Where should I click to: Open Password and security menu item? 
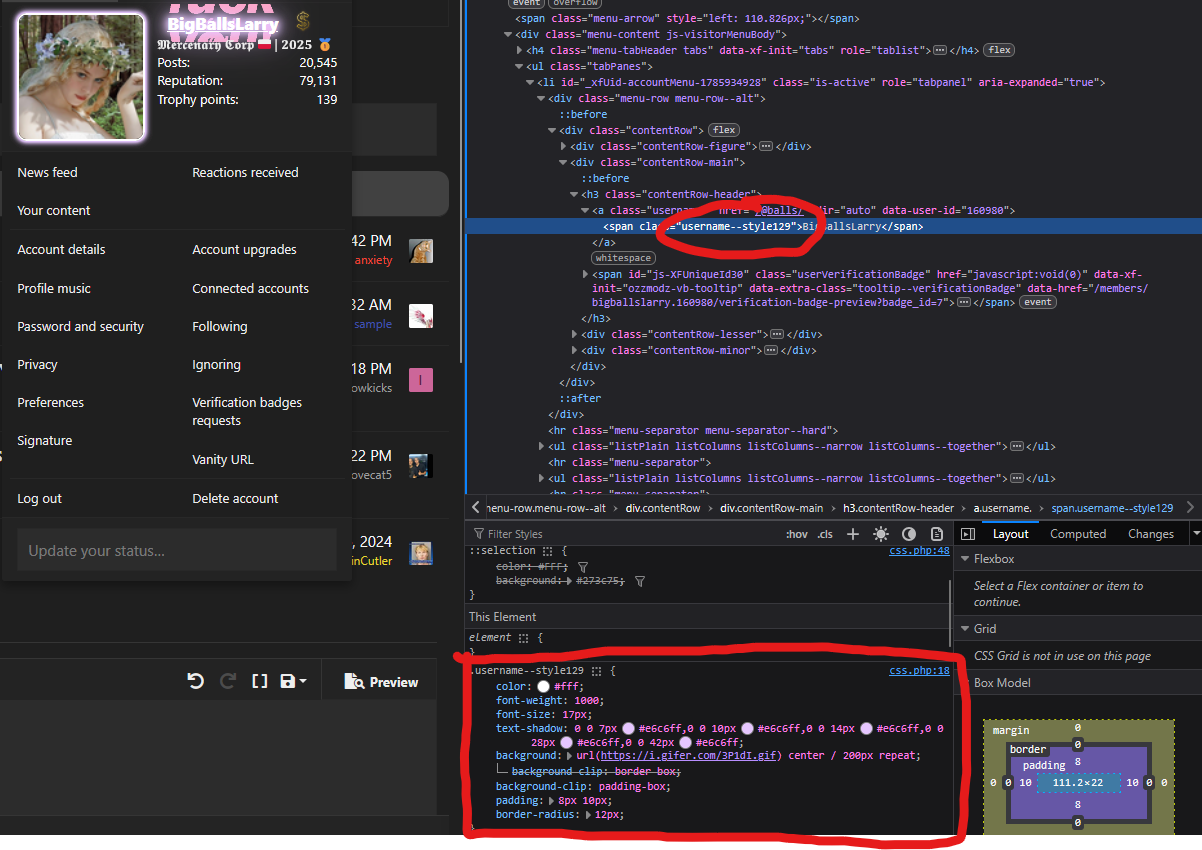tap(80, 327)
